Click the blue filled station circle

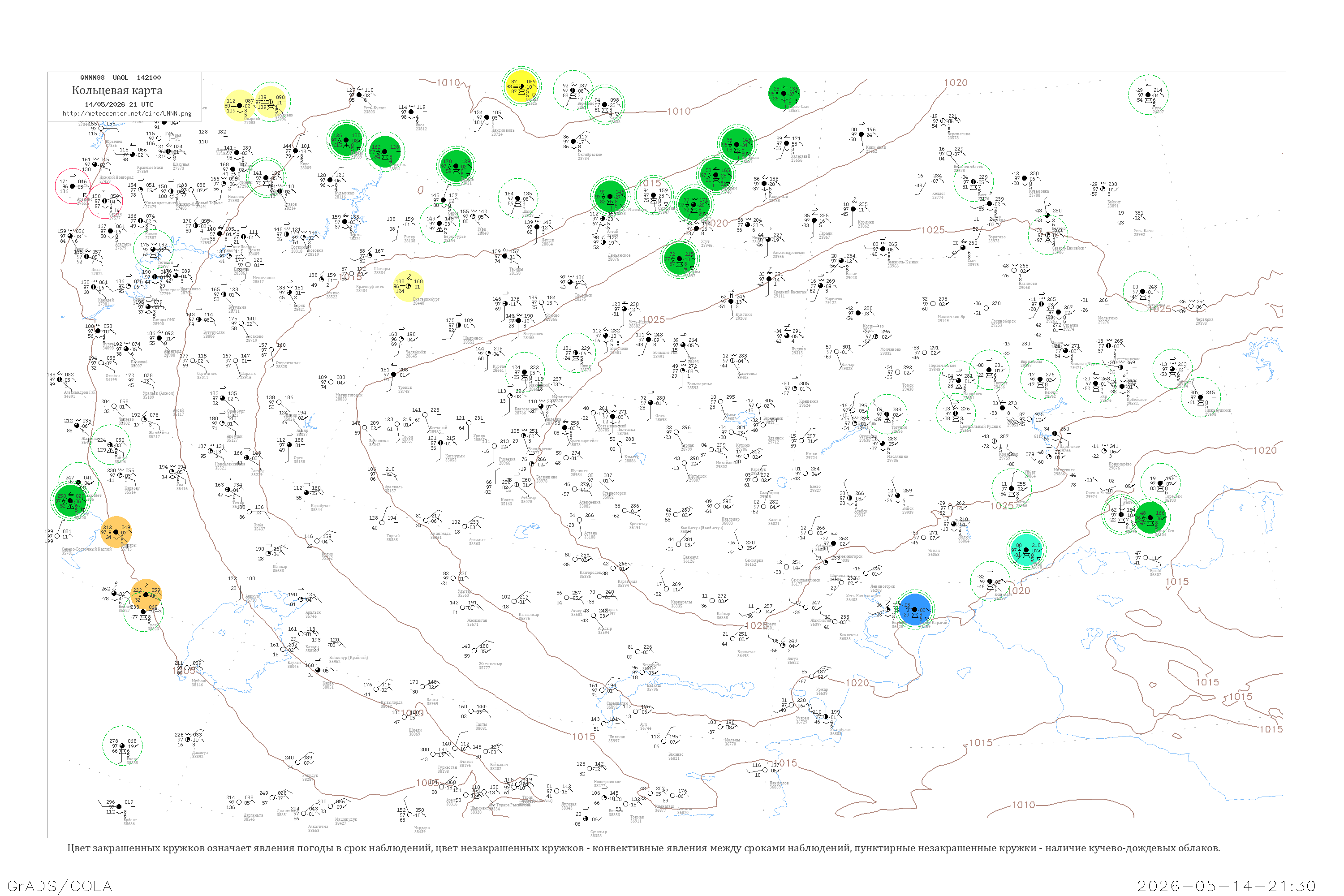915,609
